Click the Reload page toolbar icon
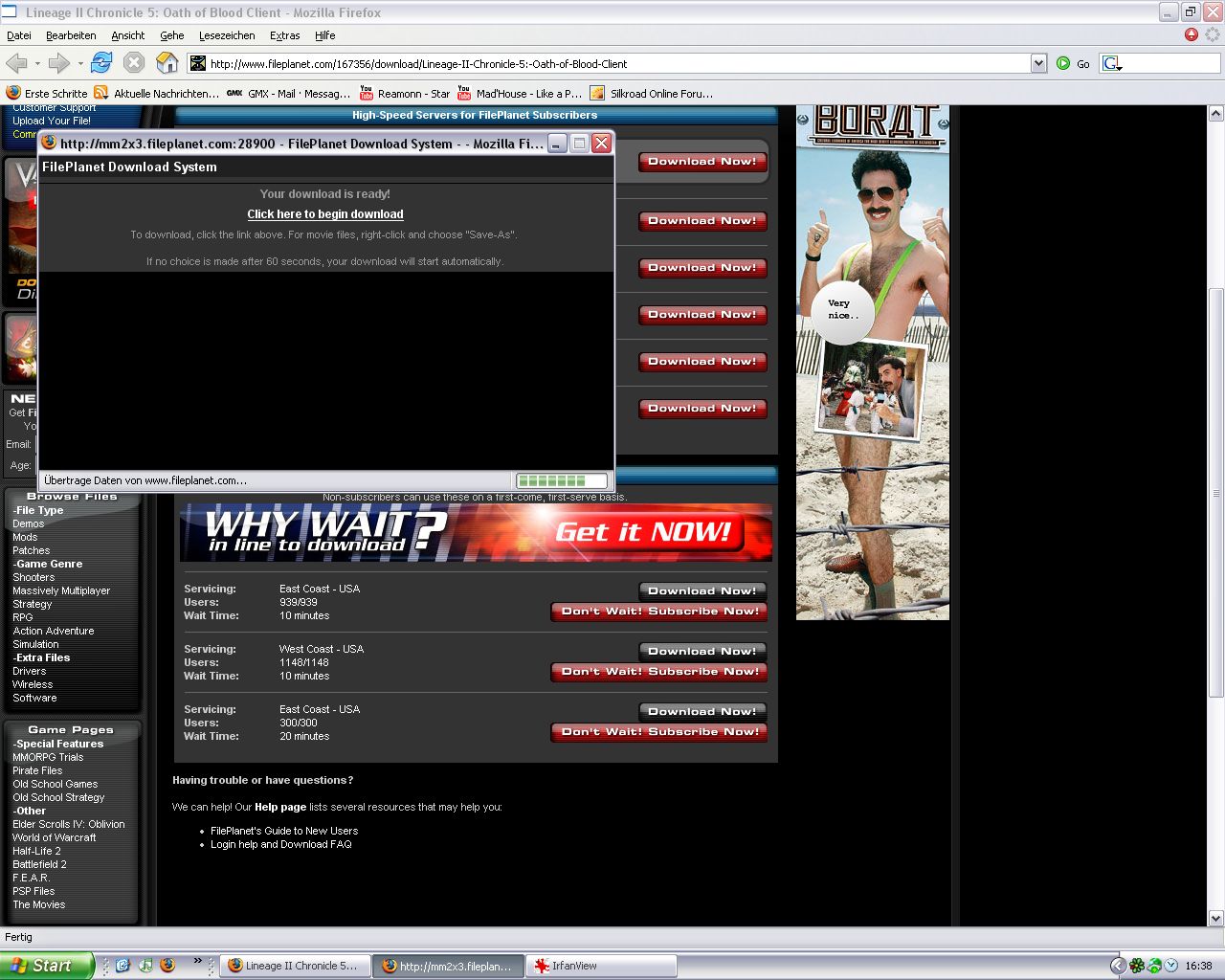The width and height of the screenshot is (1225, 980). point(101,63)
